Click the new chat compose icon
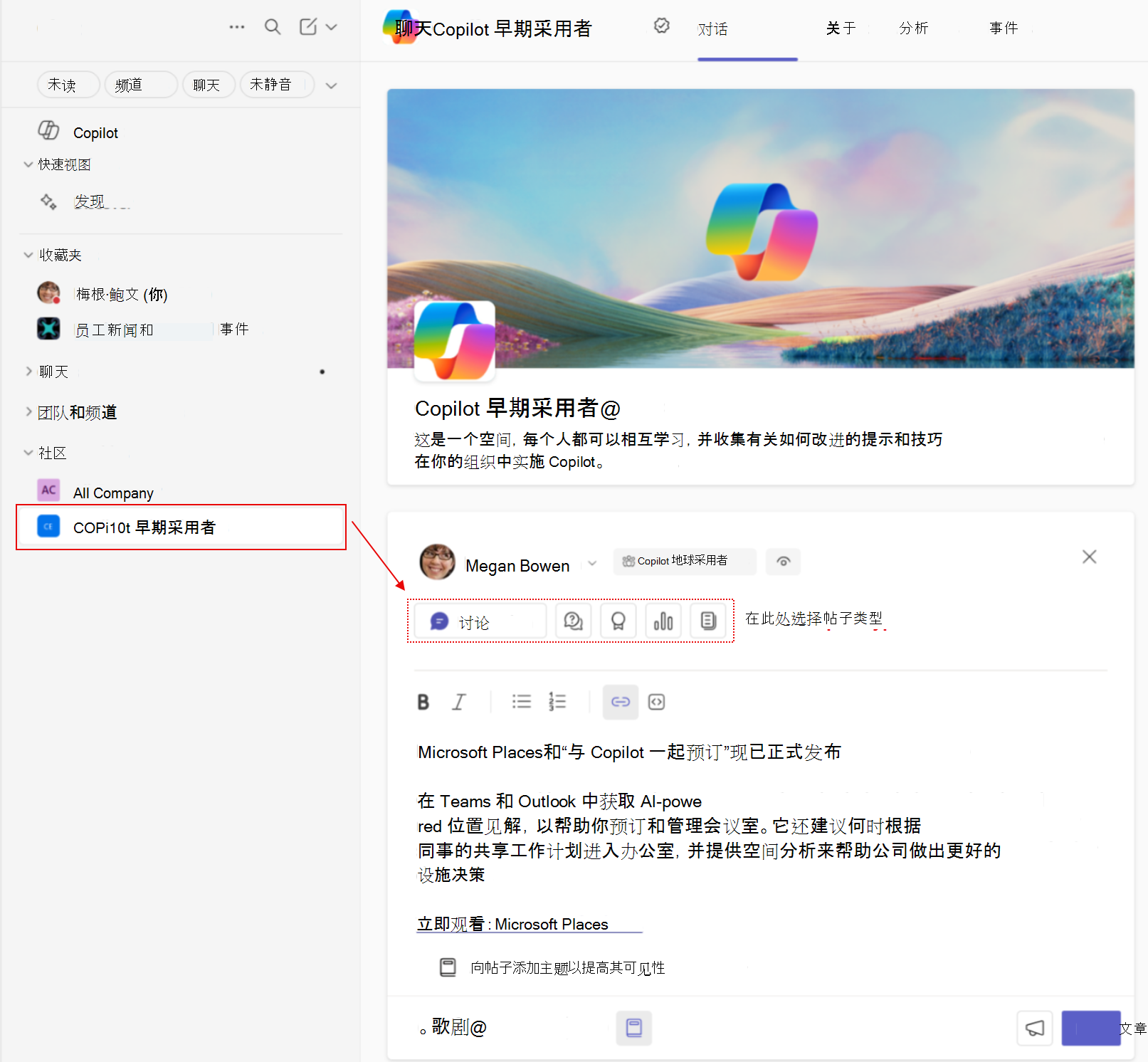Screen dimensions: 1148x1062 tap(308, 27)
